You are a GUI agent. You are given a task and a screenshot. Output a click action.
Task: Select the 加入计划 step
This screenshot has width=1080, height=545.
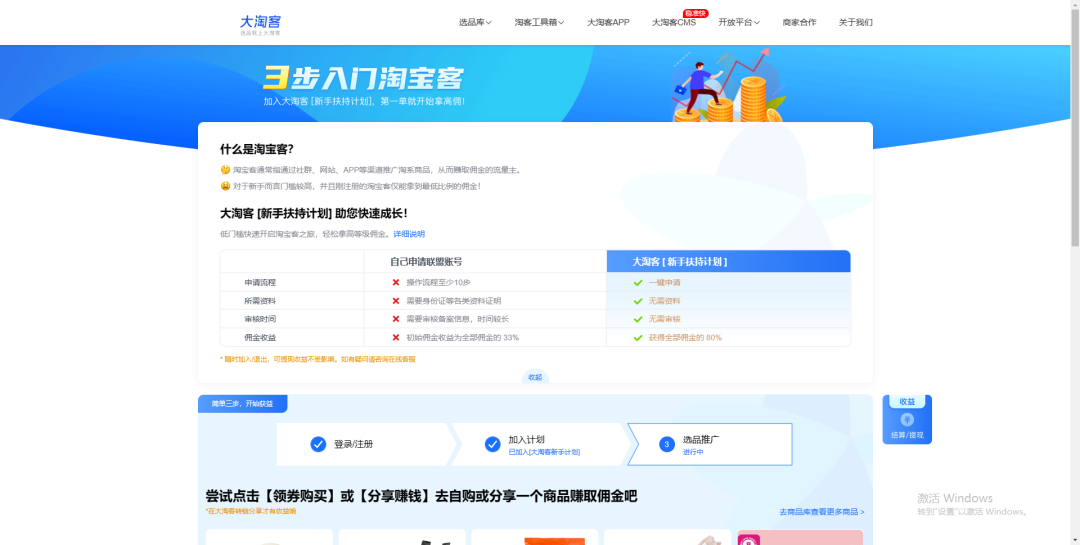click(539, 444)
